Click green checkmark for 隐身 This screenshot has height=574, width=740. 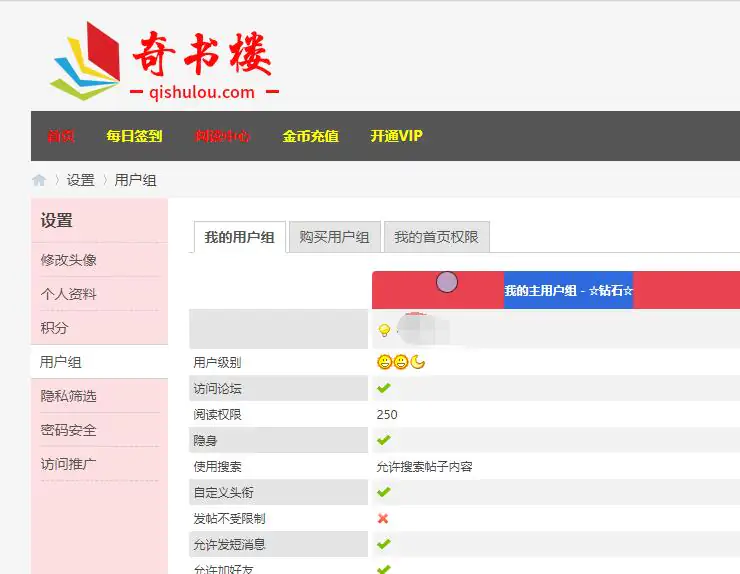click(x=384, y=440)
